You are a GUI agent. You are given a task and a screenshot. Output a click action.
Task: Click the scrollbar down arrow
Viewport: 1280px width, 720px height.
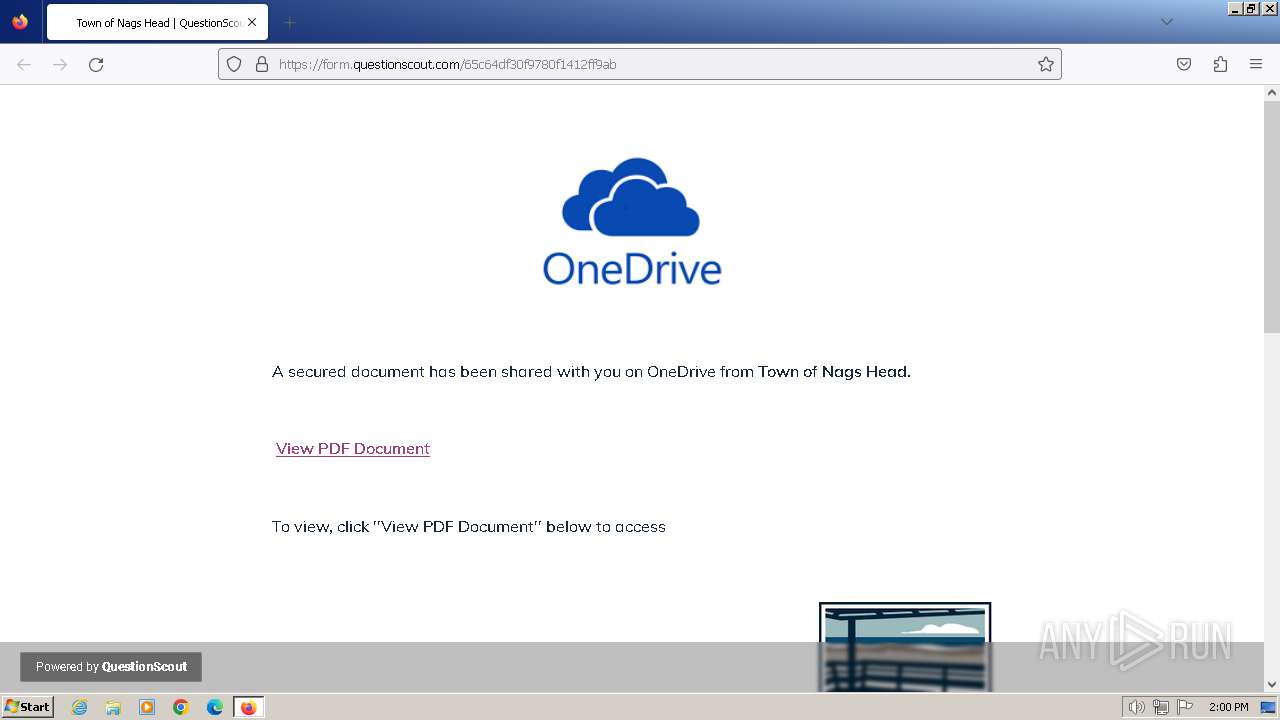pos(1272,684)
